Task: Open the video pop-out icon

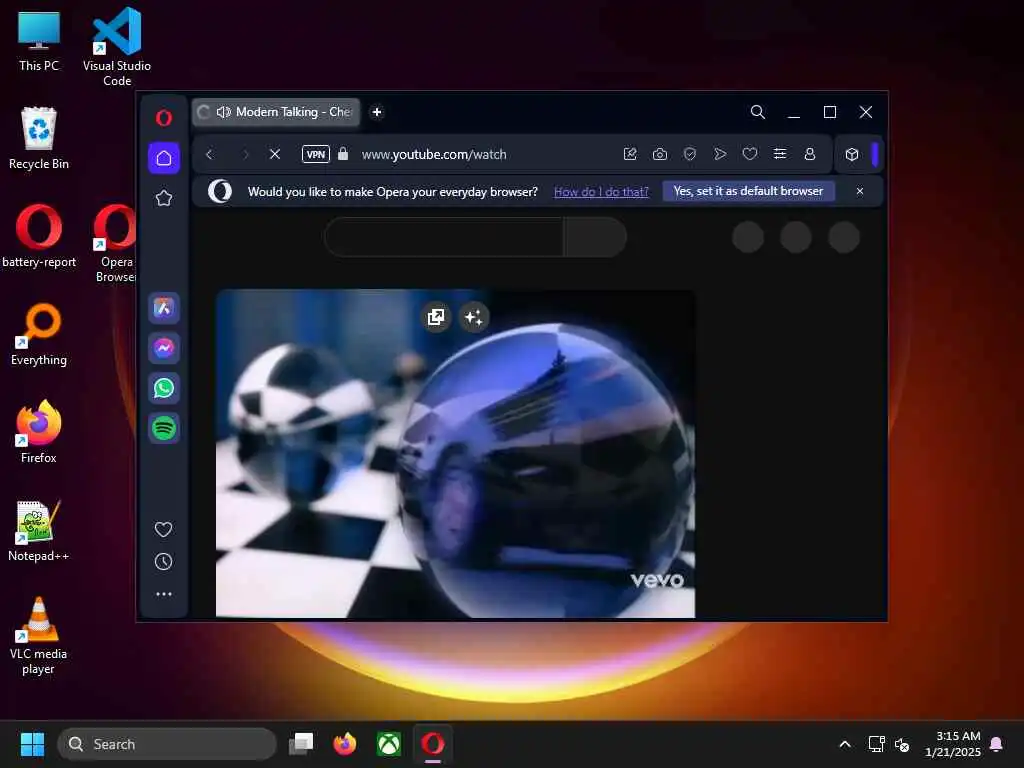Action: pos(436,317)
